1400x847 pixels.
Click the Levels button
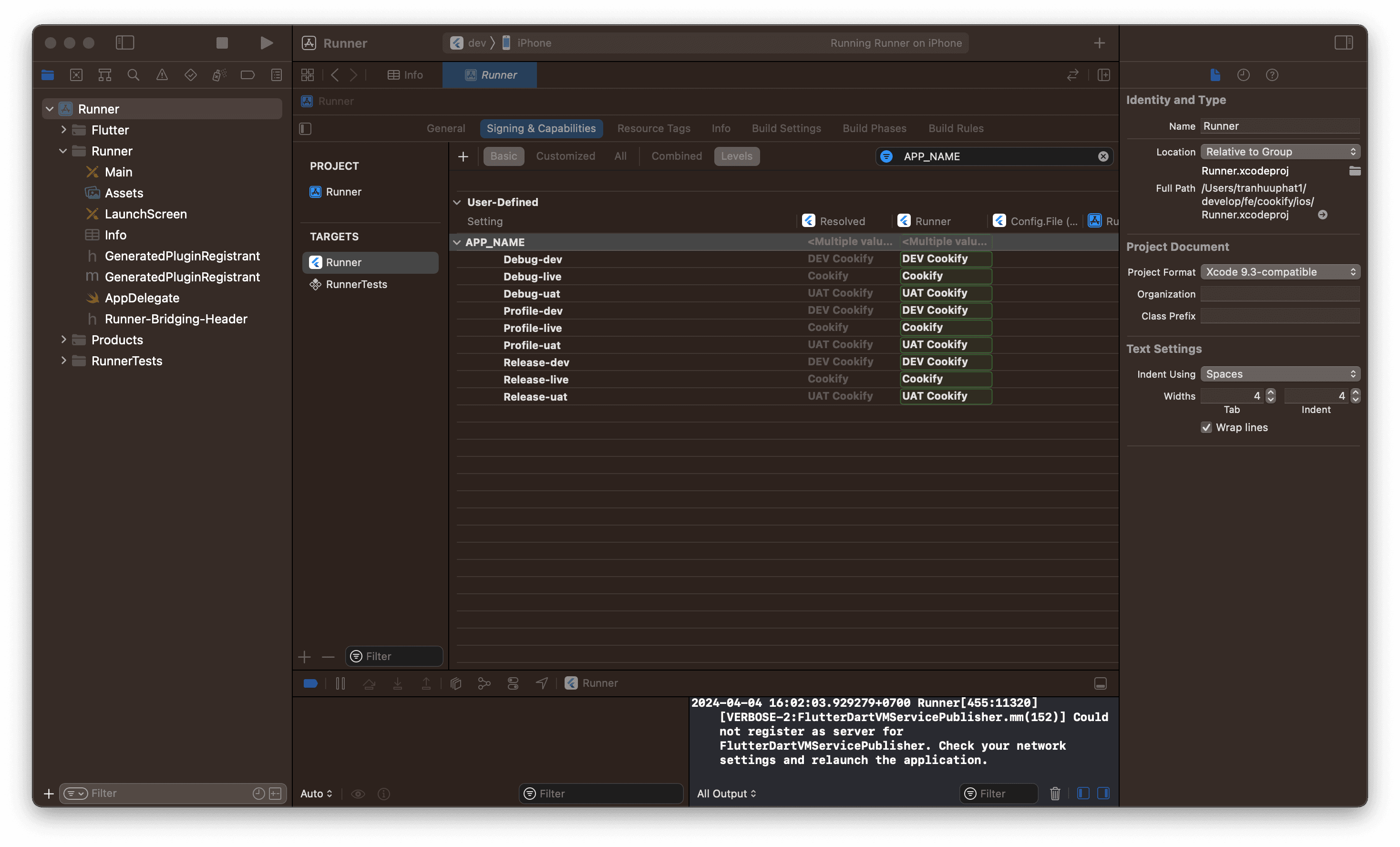click(737, 155)
